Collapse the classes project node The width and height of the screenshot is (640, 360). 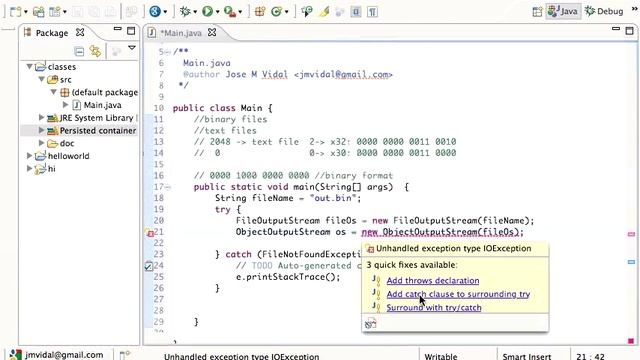pos(29,66)
